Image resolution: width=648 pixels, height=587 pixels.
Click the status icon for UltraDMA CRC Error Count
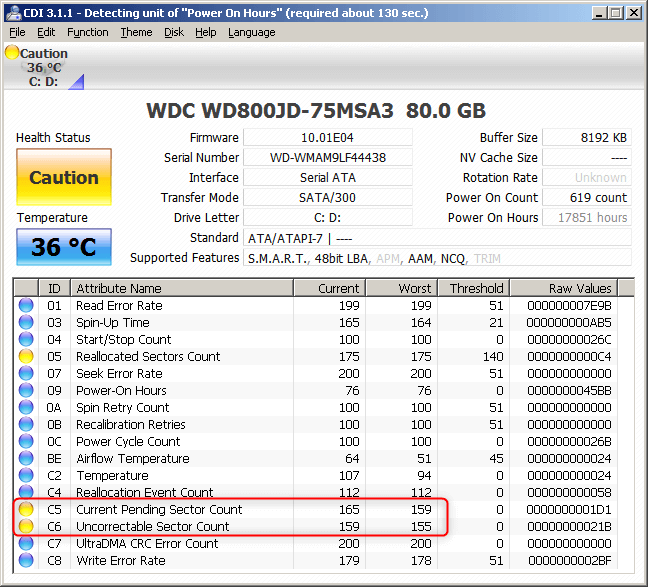pos(26,543)
